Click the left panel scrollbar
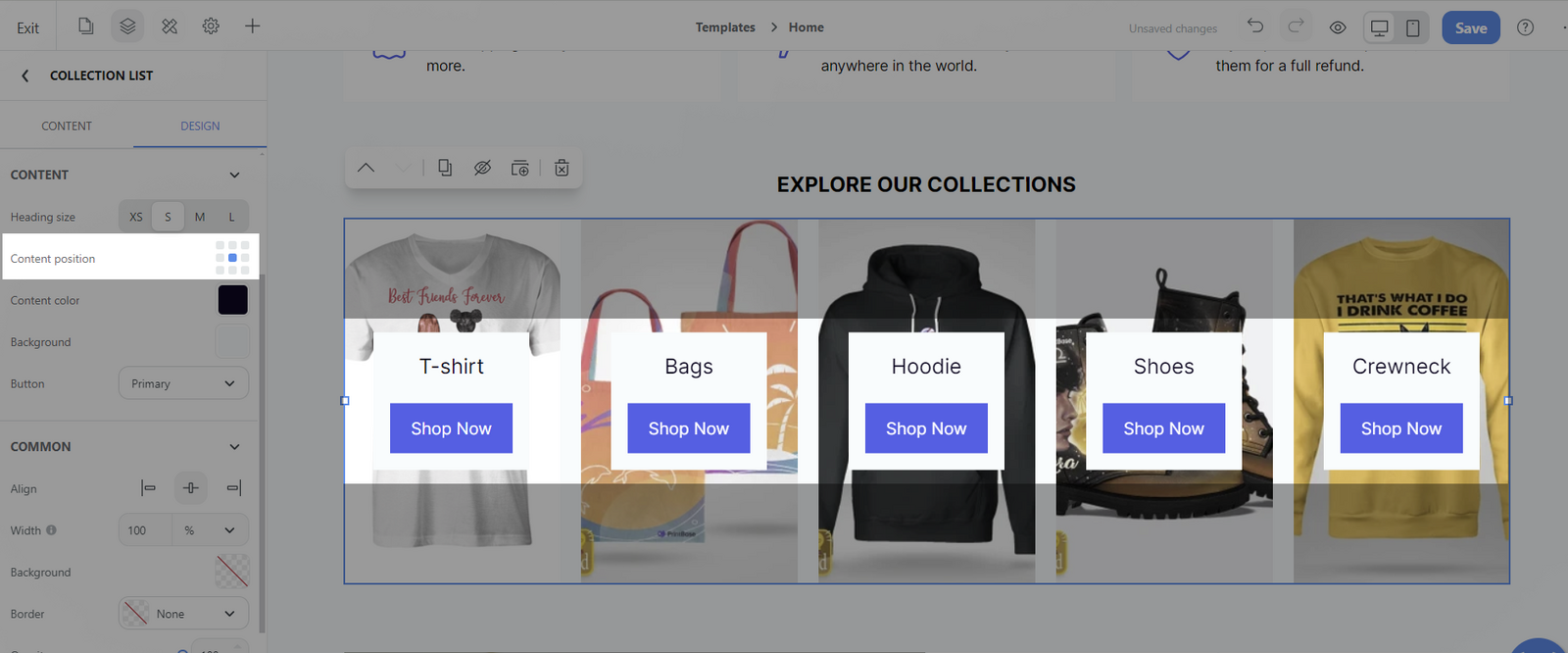The width and height of the screenshot is (1568, 653). (x=262, y=451)
